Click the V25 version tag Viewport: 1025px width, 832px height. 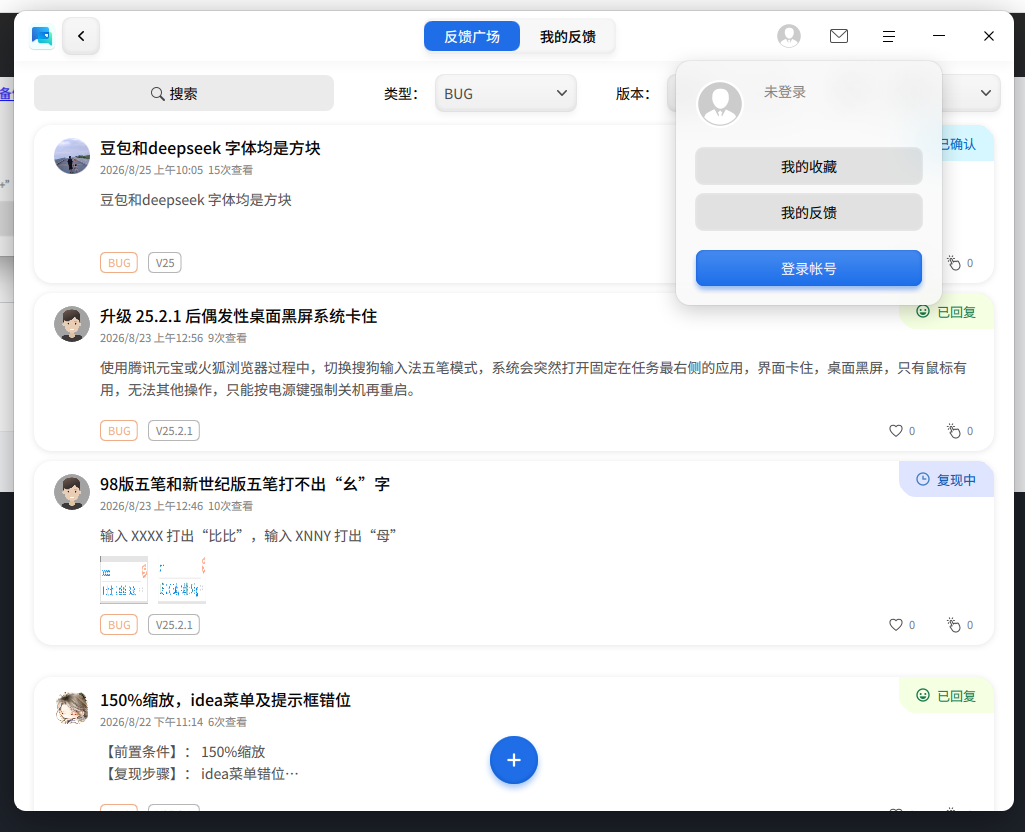165,263
